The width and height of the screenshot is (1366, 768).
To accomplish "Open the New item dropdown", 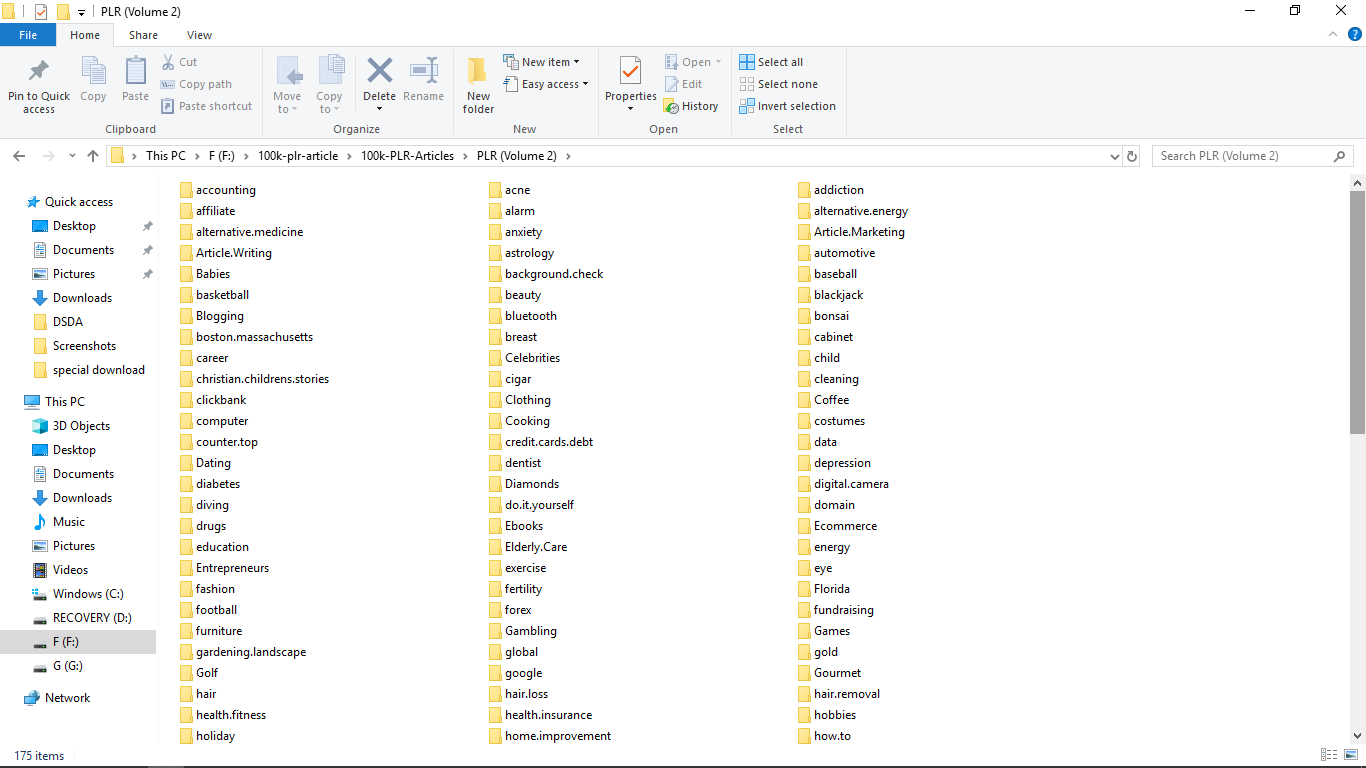I will click(x=543, y=61).
